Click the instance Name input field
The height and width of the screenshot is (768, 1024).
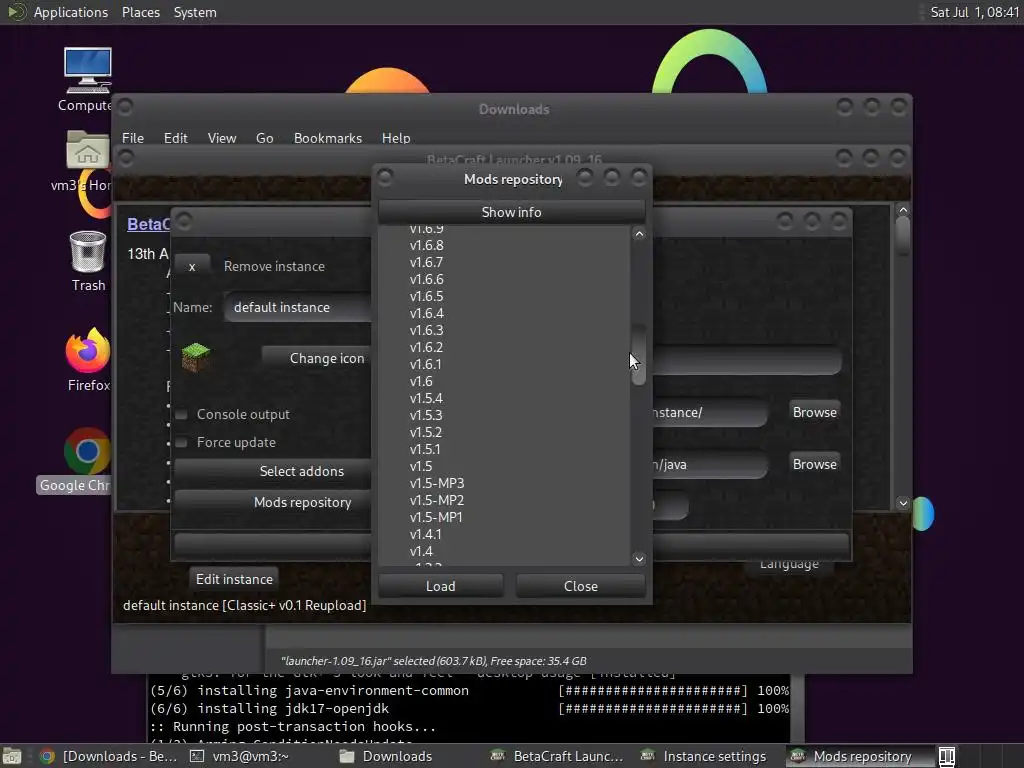click(298, 307)
